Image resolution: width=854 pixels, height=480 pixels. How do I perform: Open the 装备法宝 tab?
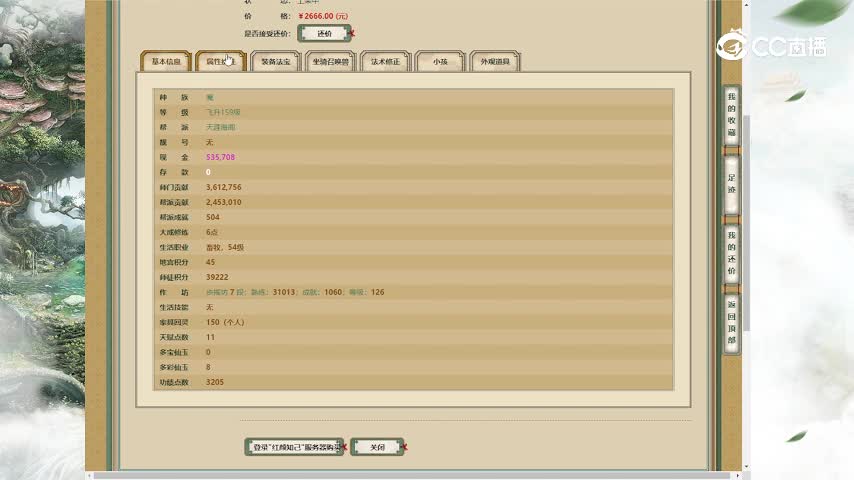coord(275,62)
